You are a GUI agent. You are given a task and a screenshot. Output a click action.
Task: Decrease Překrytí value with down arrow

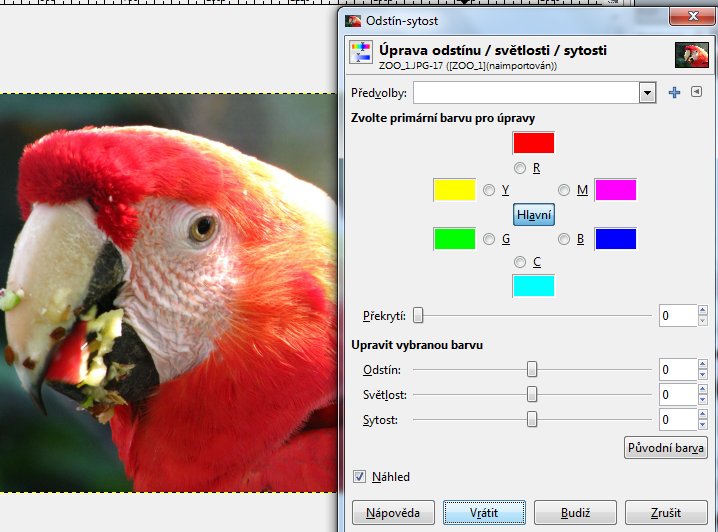coord(702,321)
